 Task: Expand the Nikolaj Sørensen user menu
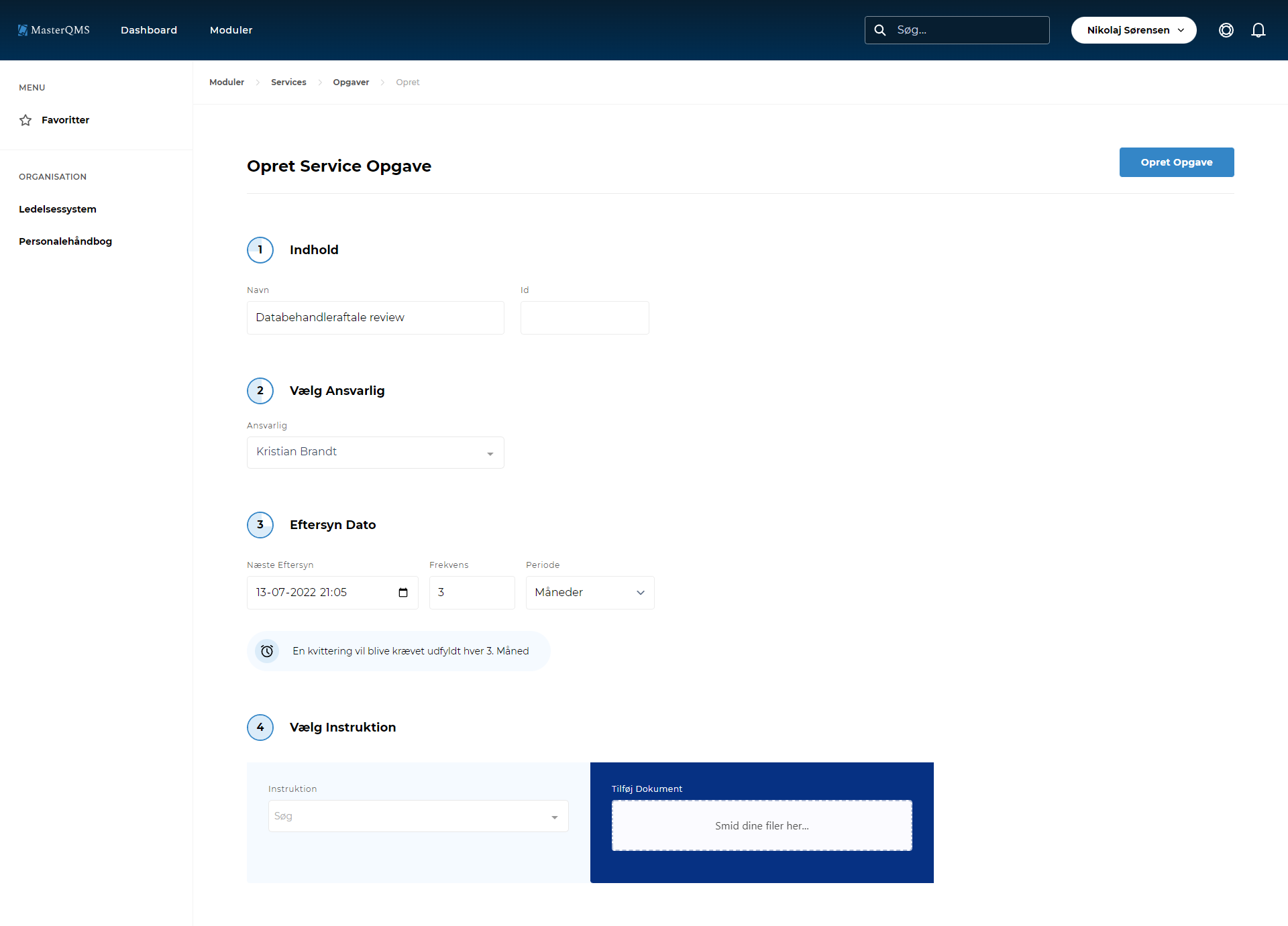(x=1133, y=30)
